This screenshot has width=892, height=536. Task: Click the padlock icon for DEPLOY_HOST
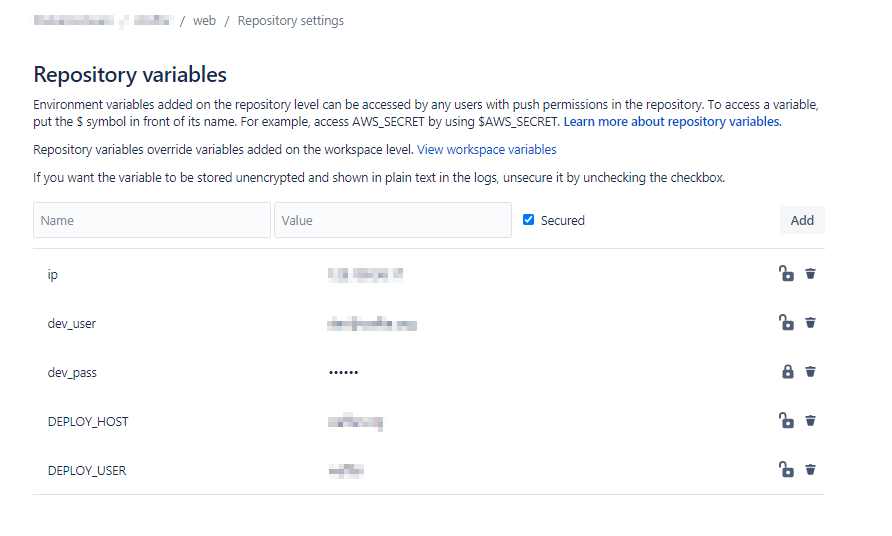787,421
